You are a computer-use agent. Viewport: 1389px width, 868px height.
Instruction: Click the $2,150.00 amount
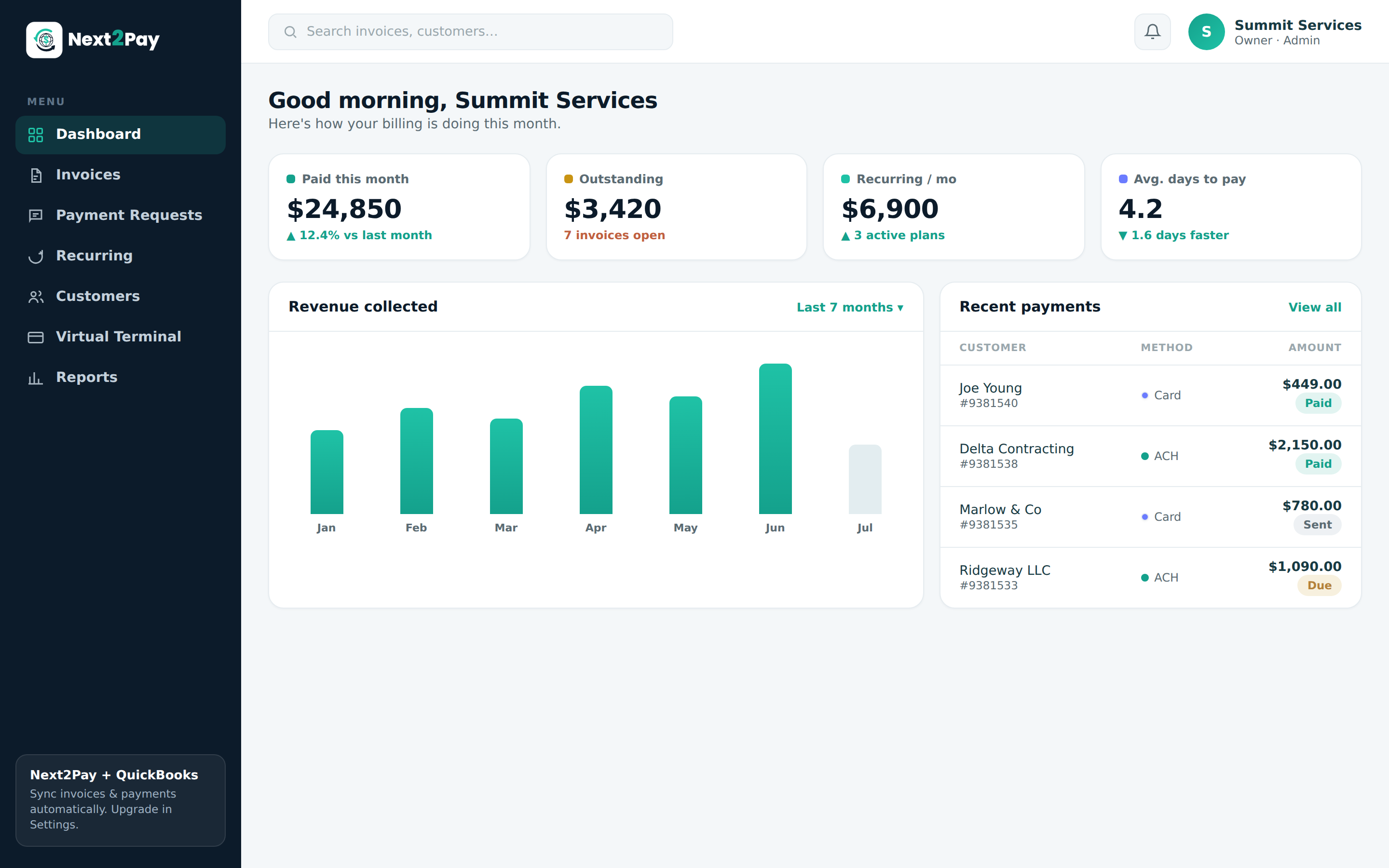1305,445
